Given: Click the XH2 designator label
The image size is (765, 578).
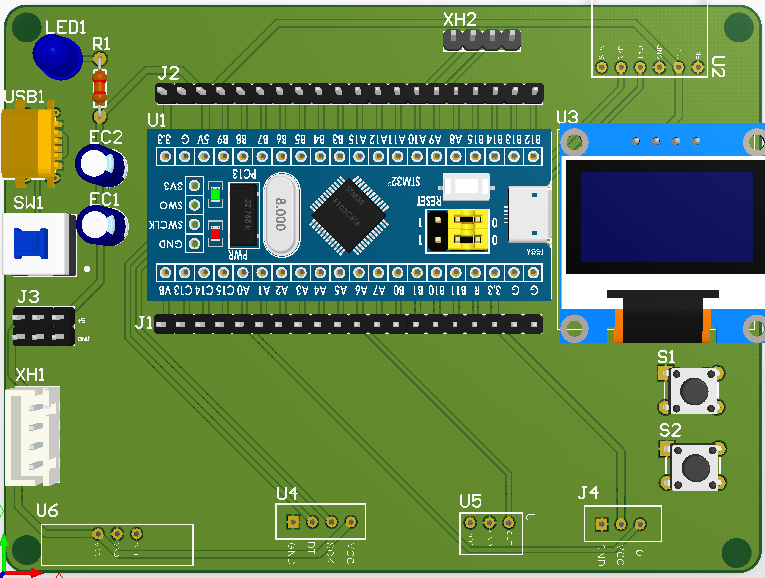Looking at the screenshot, I should point(460,20).
